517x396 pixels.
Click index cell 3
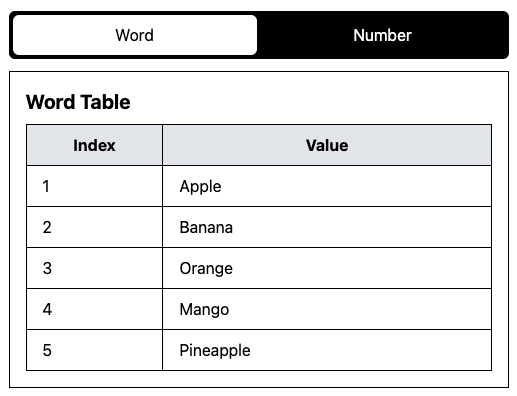click(94, 268)
